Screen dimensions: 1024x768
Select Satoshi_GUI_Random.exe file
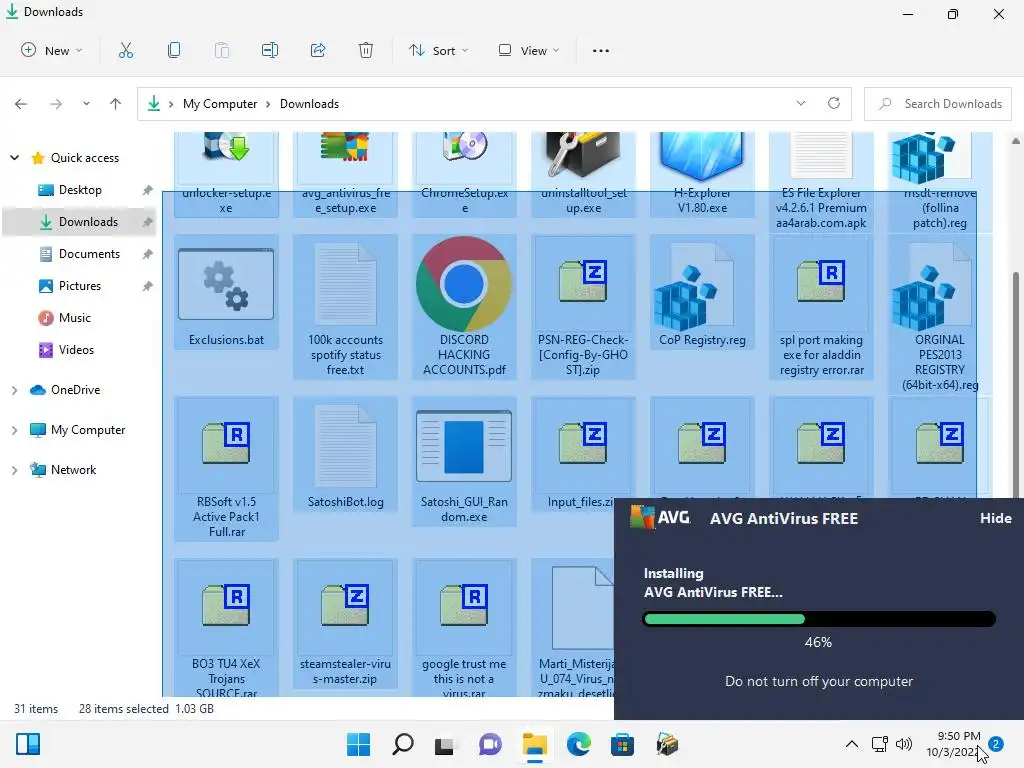464,462
